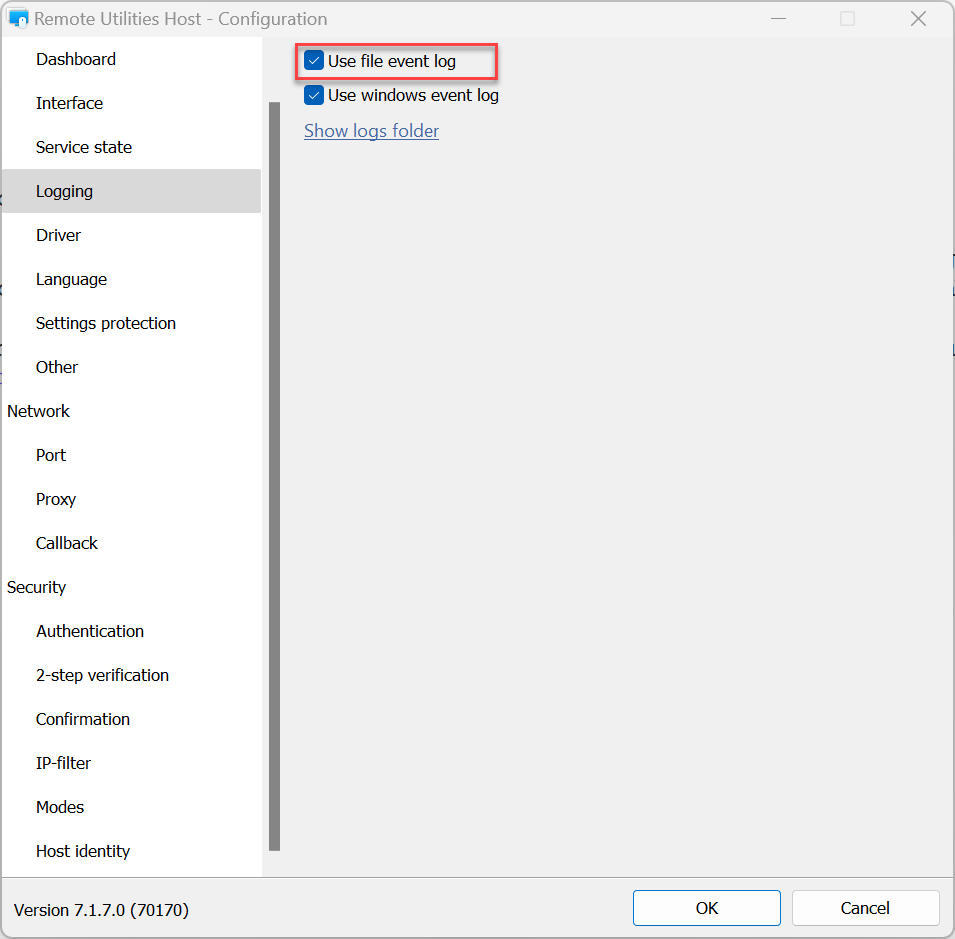Select the Proxy settings item

click(x=132, y=499)
